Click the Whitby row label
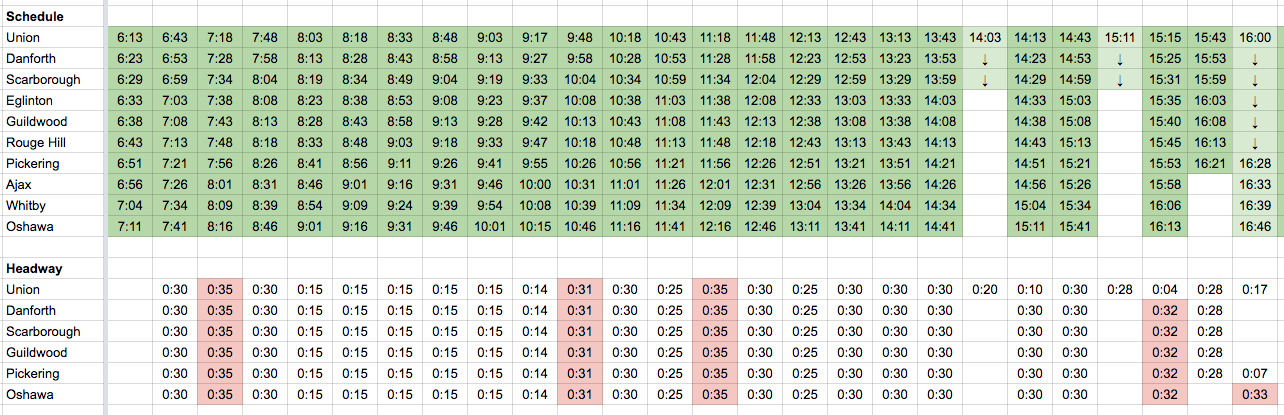1284x415 pixels. (27, 205)
